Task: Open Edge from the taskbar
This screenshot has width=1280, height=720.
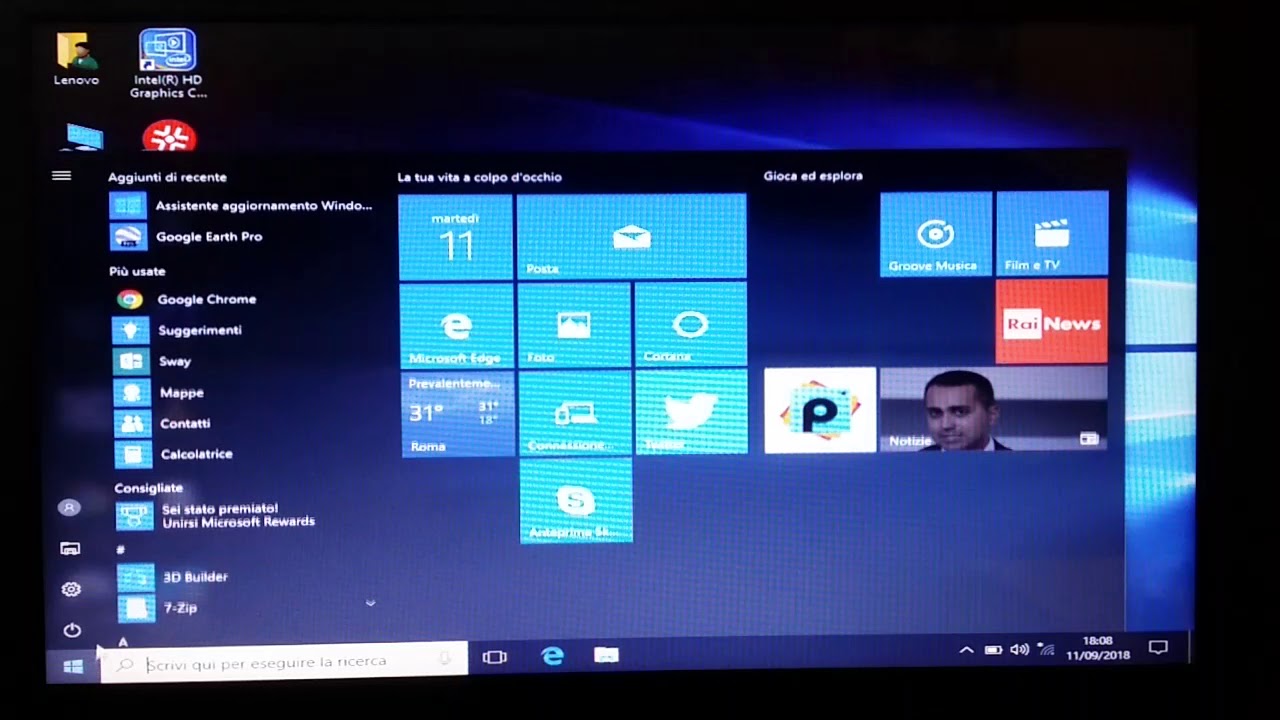Action: tap(552, 656)
